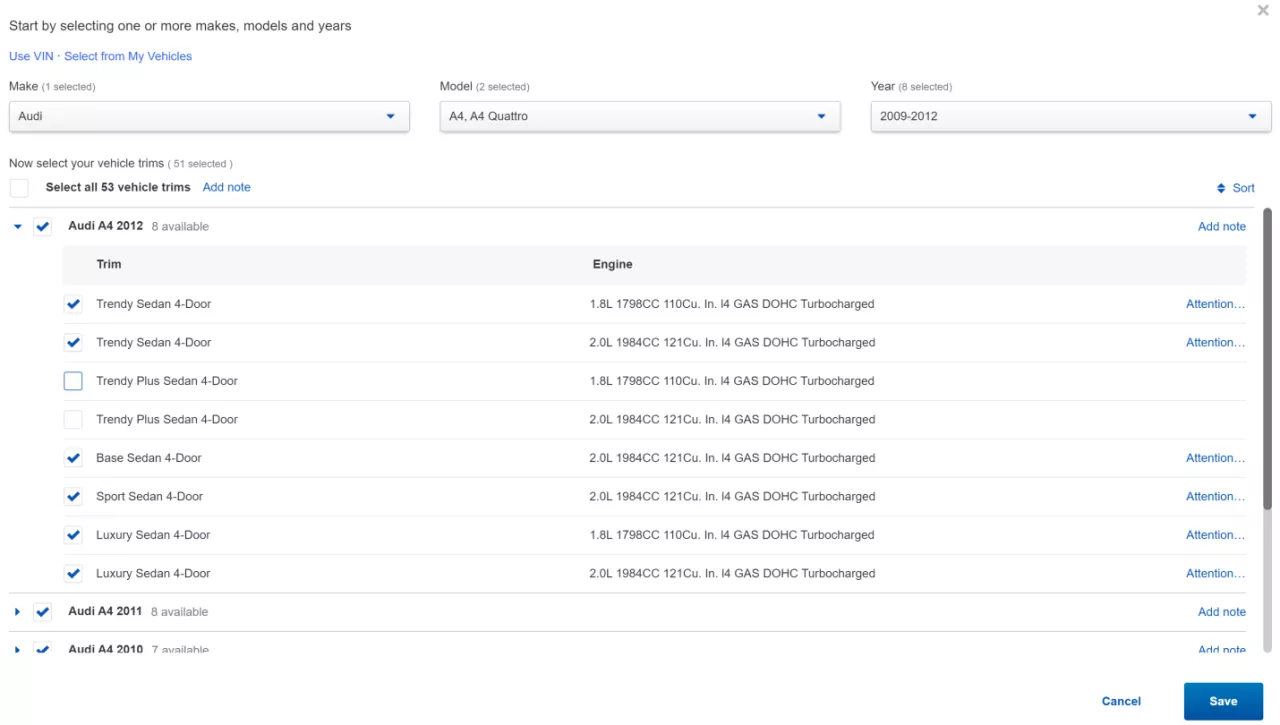Check the Trendy Plus Sedan 1.8L checkbox

pos(73,381)
